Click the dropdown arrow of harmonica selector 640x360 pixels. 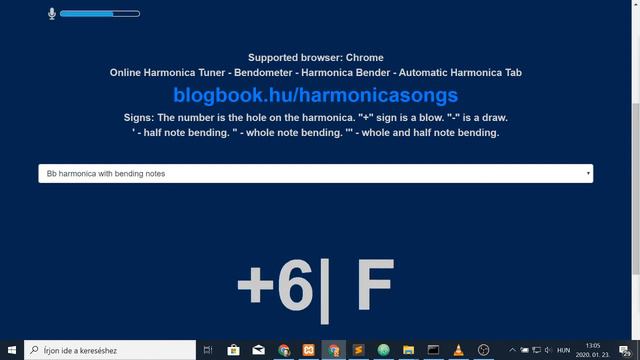point(588,173)
